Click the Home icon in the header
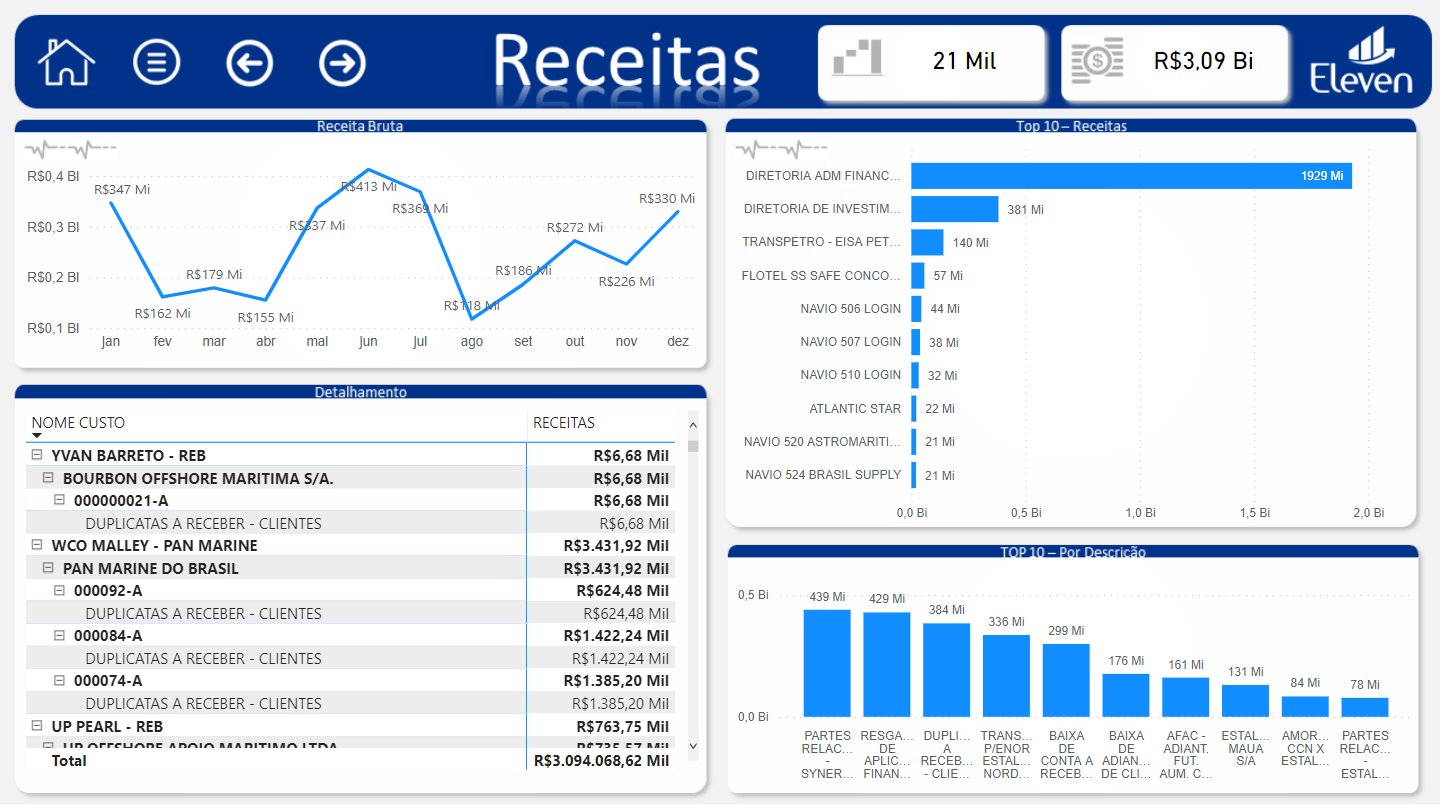Image resolution: width=1440 pixels, height=806 pixels. pyautogui.click(x=65, y=62)
